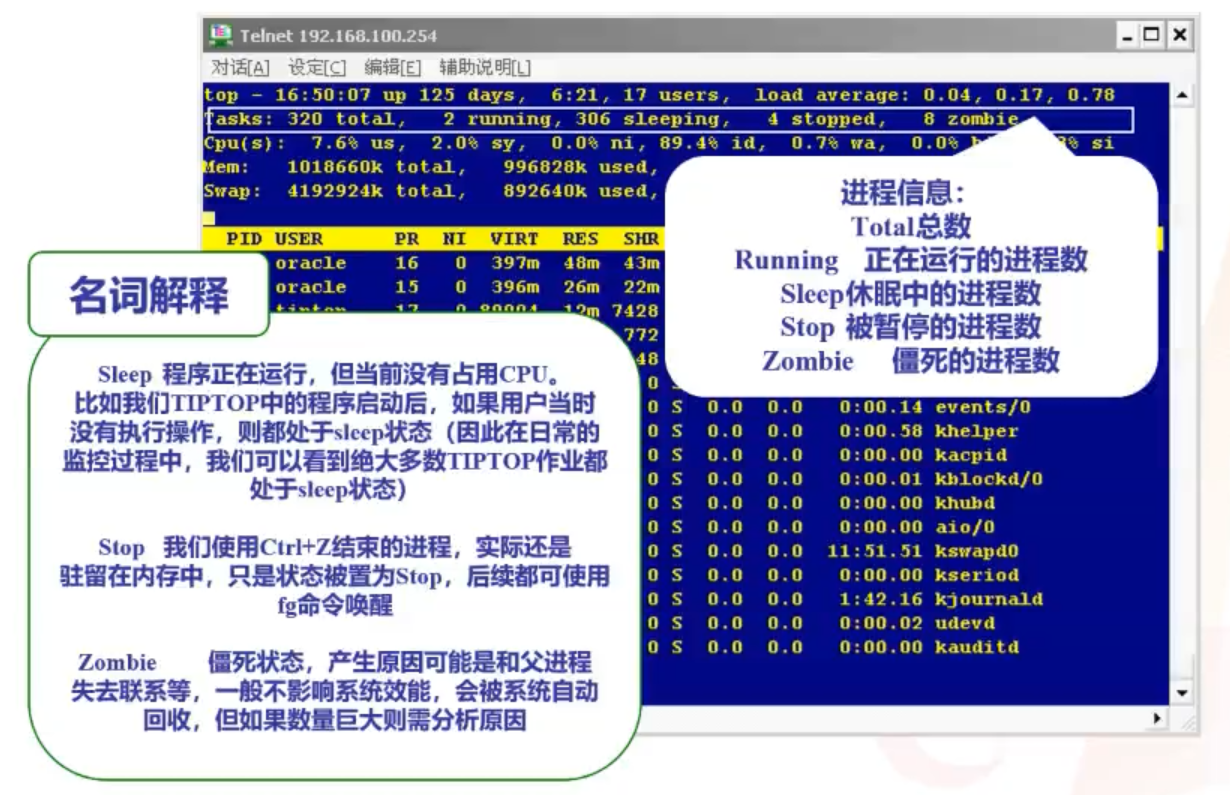Select the khubd process name
The width and height of the screenshot is (1230, 795).
click(x=965, y=504)
